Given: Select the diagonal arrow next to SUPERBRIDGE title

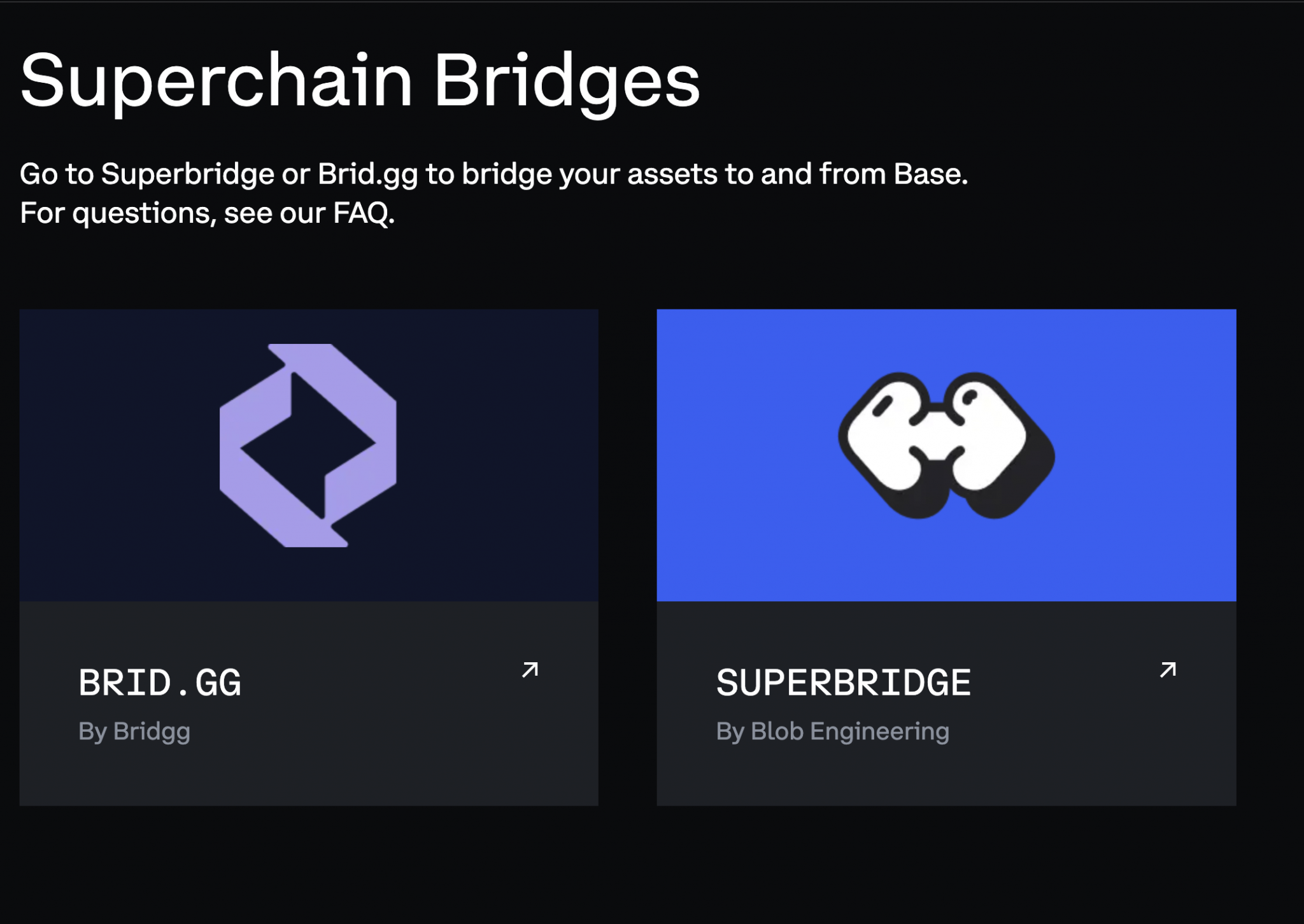Looking at the screenshot, I should (1167, 669).
